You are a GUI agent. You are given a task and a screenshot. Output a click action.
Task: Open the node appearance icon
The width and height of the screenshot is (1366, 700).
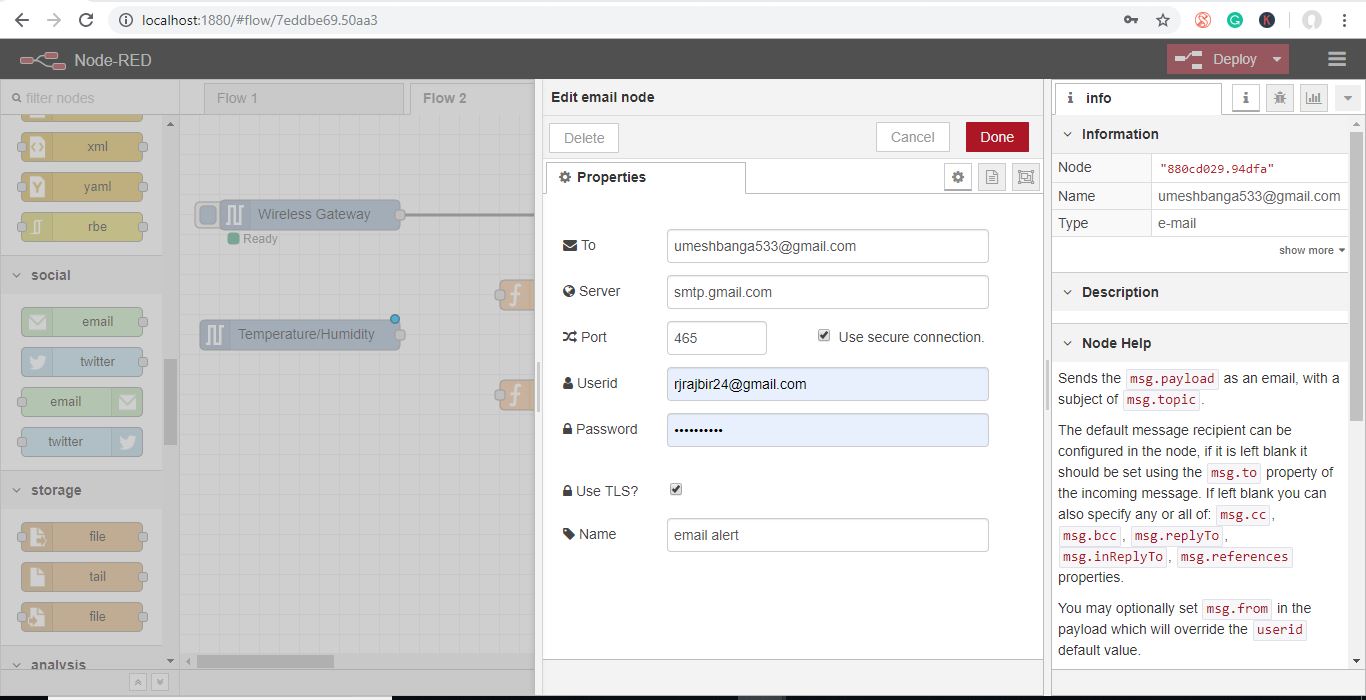(x=1025, y=177)
